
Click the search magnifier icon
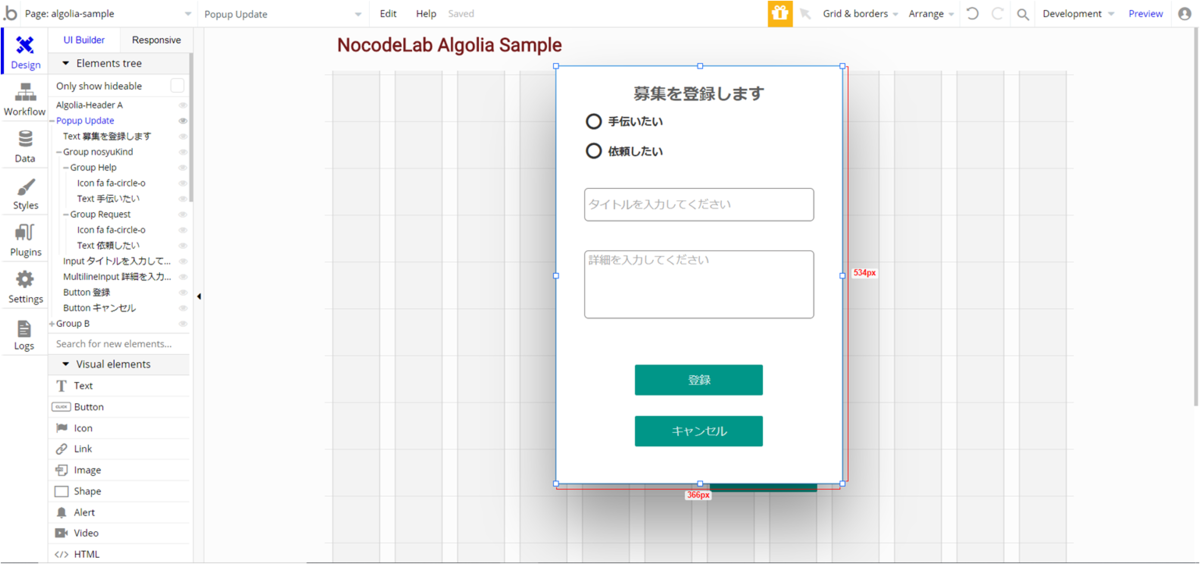click(x=1022, y=14)
